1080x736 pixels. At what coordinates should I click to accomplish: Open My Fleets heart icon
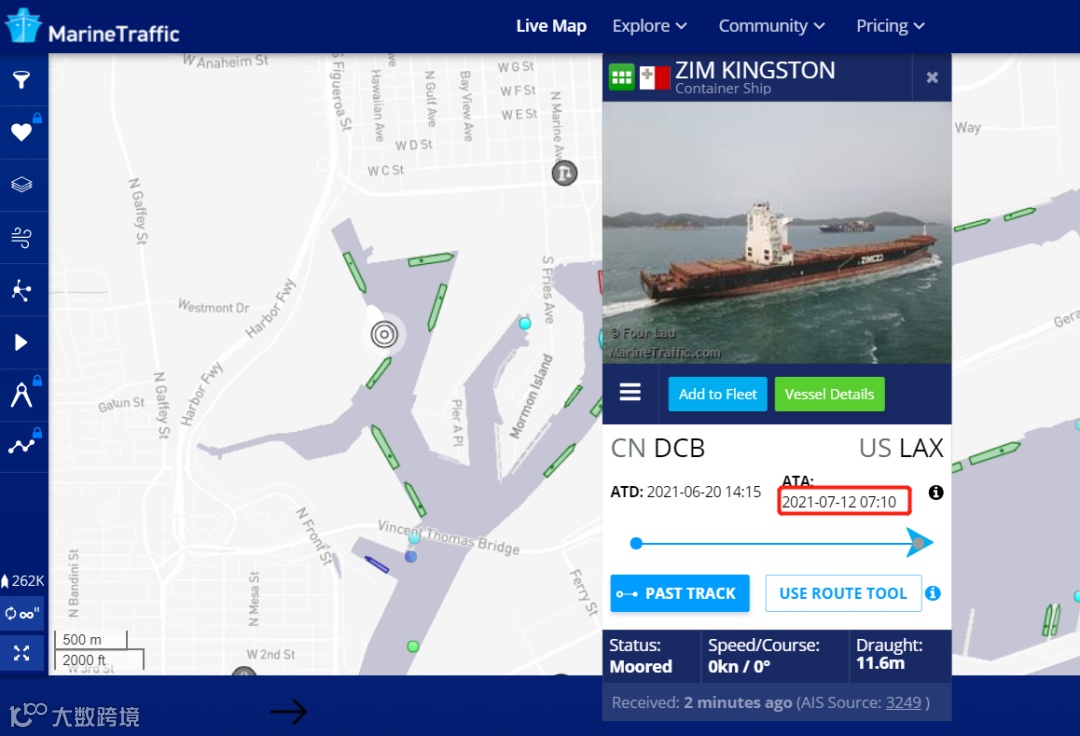[x=22, y=132]
